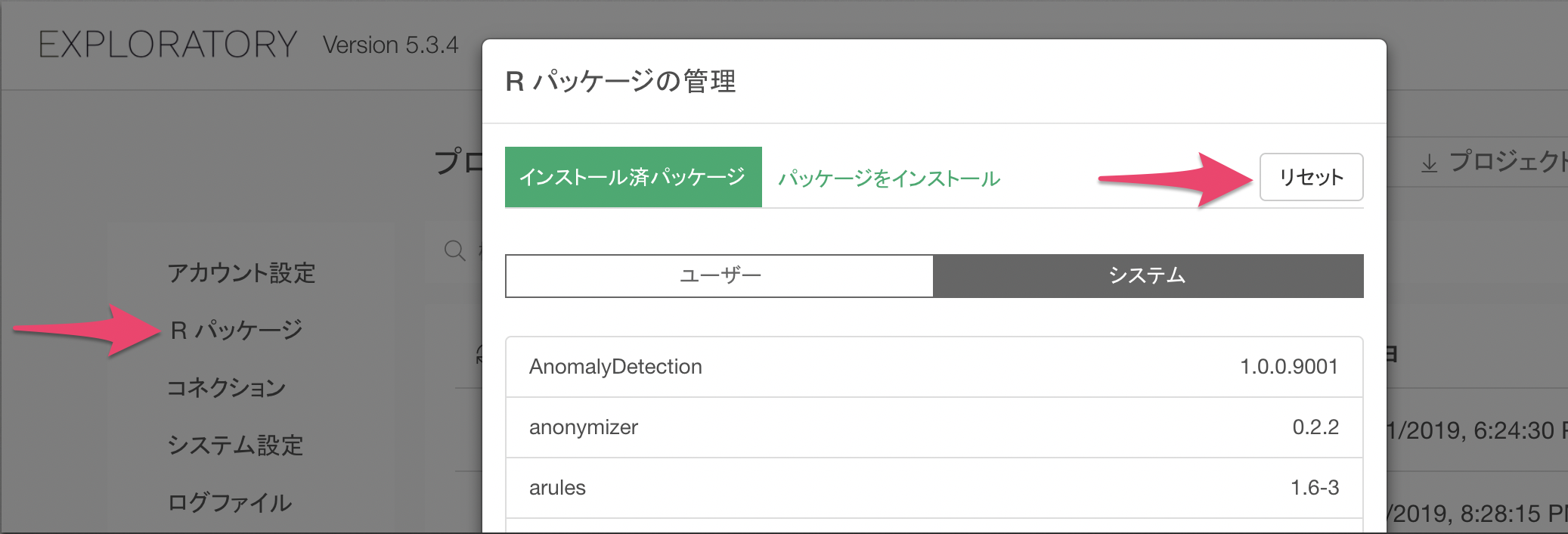The width and height of the screenshot is (1568, 534).
Task: Click the EXPLORATORY logo
Action: coord(168,45)
